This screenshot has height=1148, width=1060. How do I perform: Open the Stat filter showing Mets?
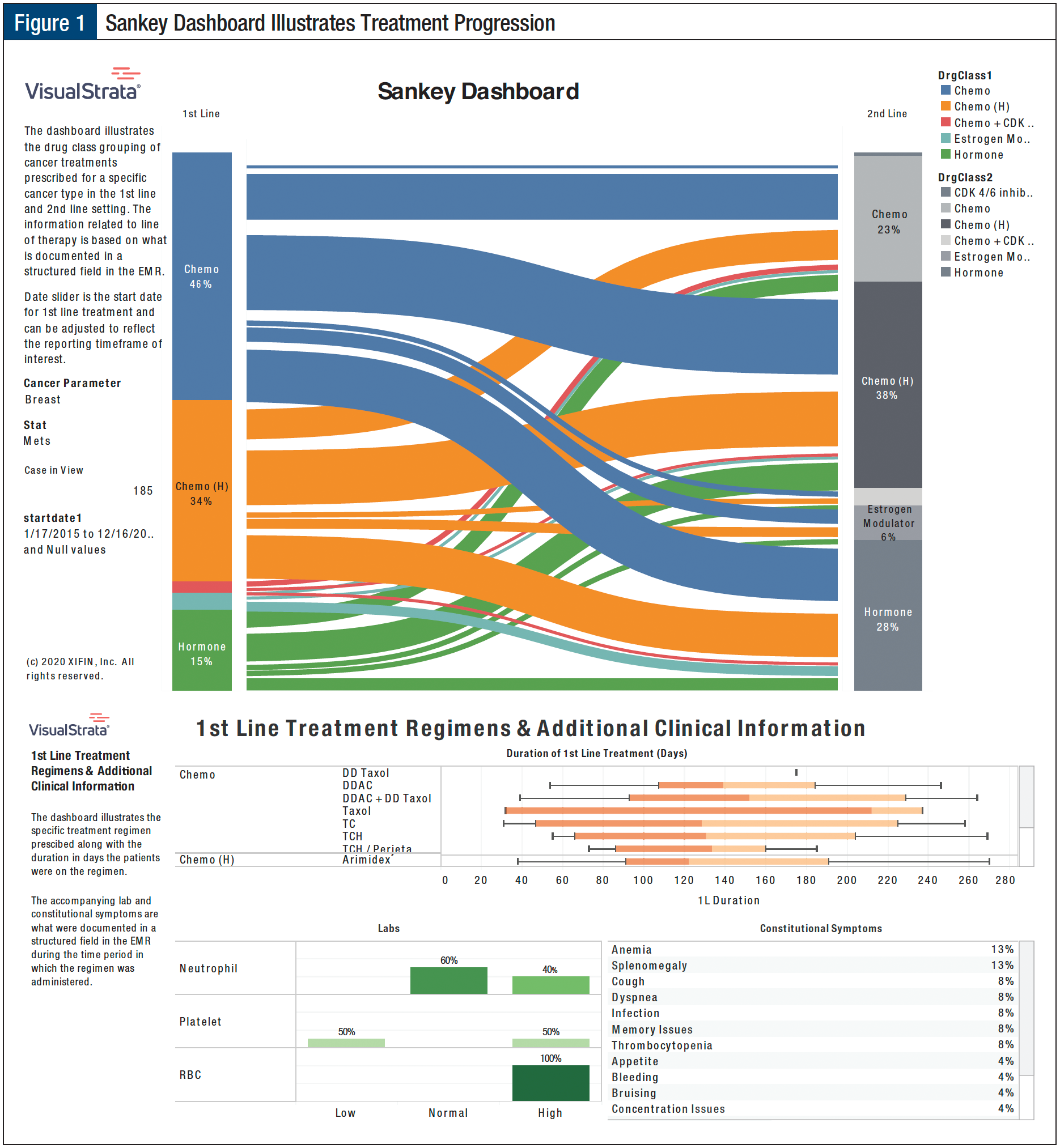(x=37, y=441)
